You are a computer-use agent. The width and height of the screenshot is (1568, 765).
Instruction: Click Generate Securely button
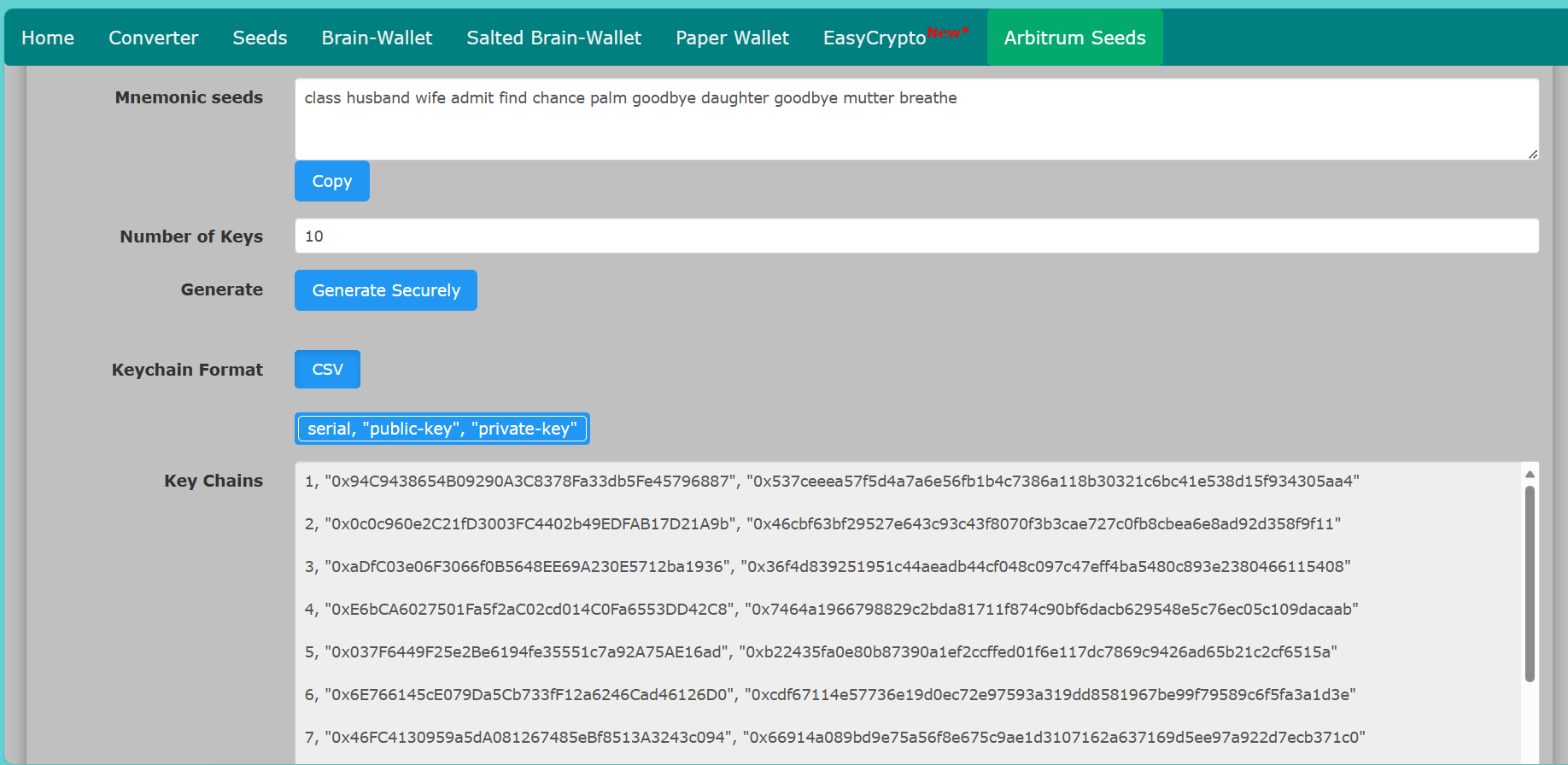point(386,290)
